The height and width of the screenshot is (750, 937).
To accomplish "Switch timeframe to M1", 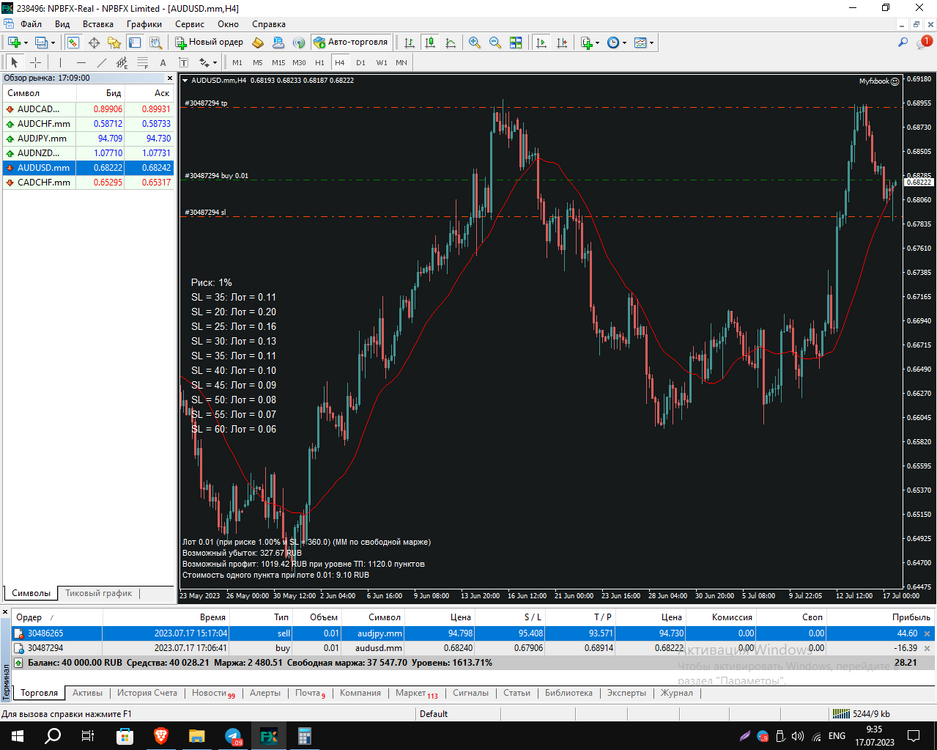I will coord(237,62).
